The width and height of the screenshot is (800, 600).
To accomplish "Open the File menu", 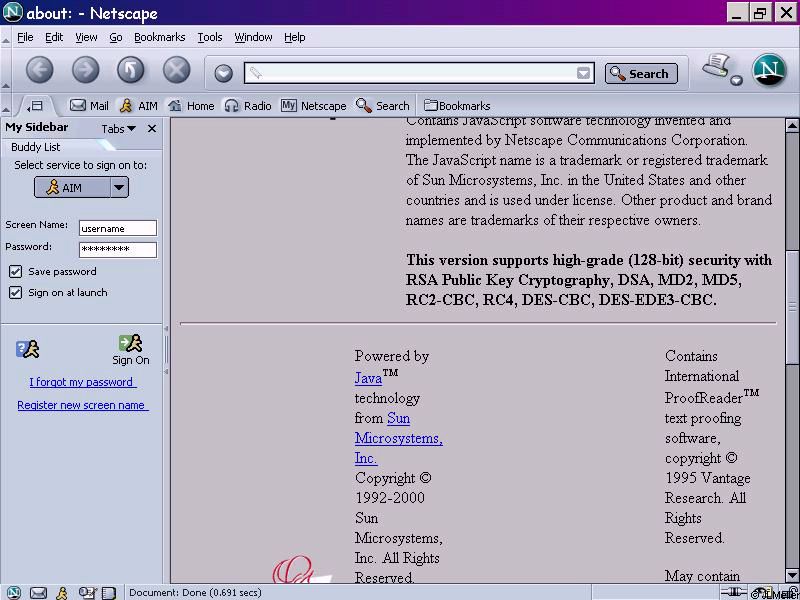I will (25, 37).
